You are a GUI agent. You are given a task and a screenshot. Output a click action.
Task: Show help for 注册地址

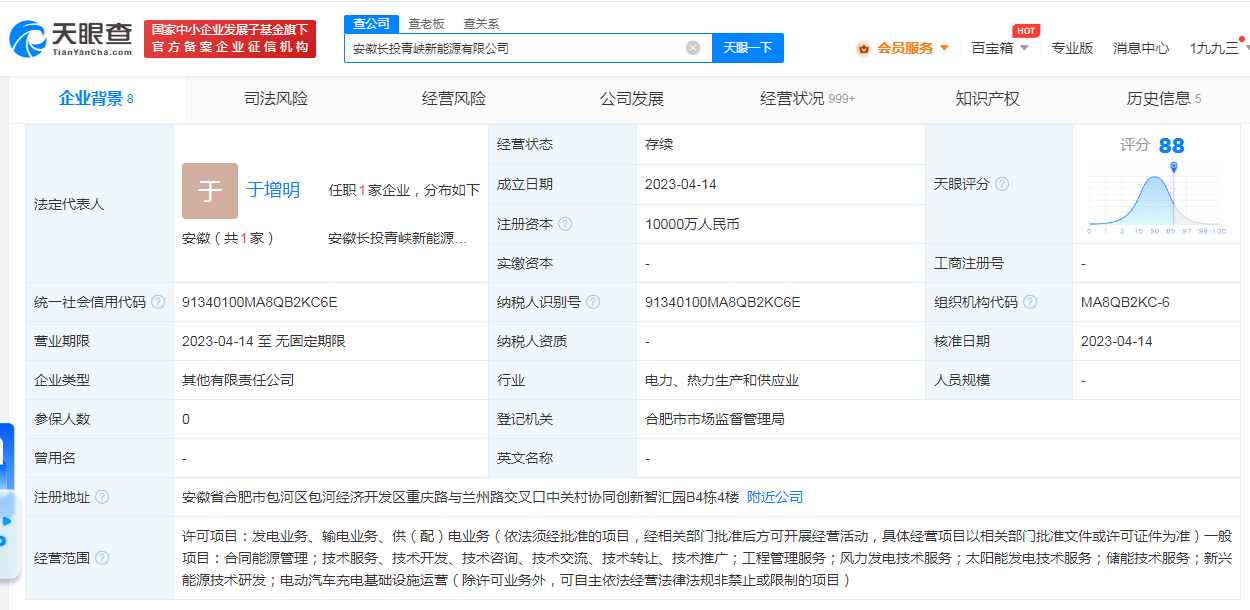point(102,497)
